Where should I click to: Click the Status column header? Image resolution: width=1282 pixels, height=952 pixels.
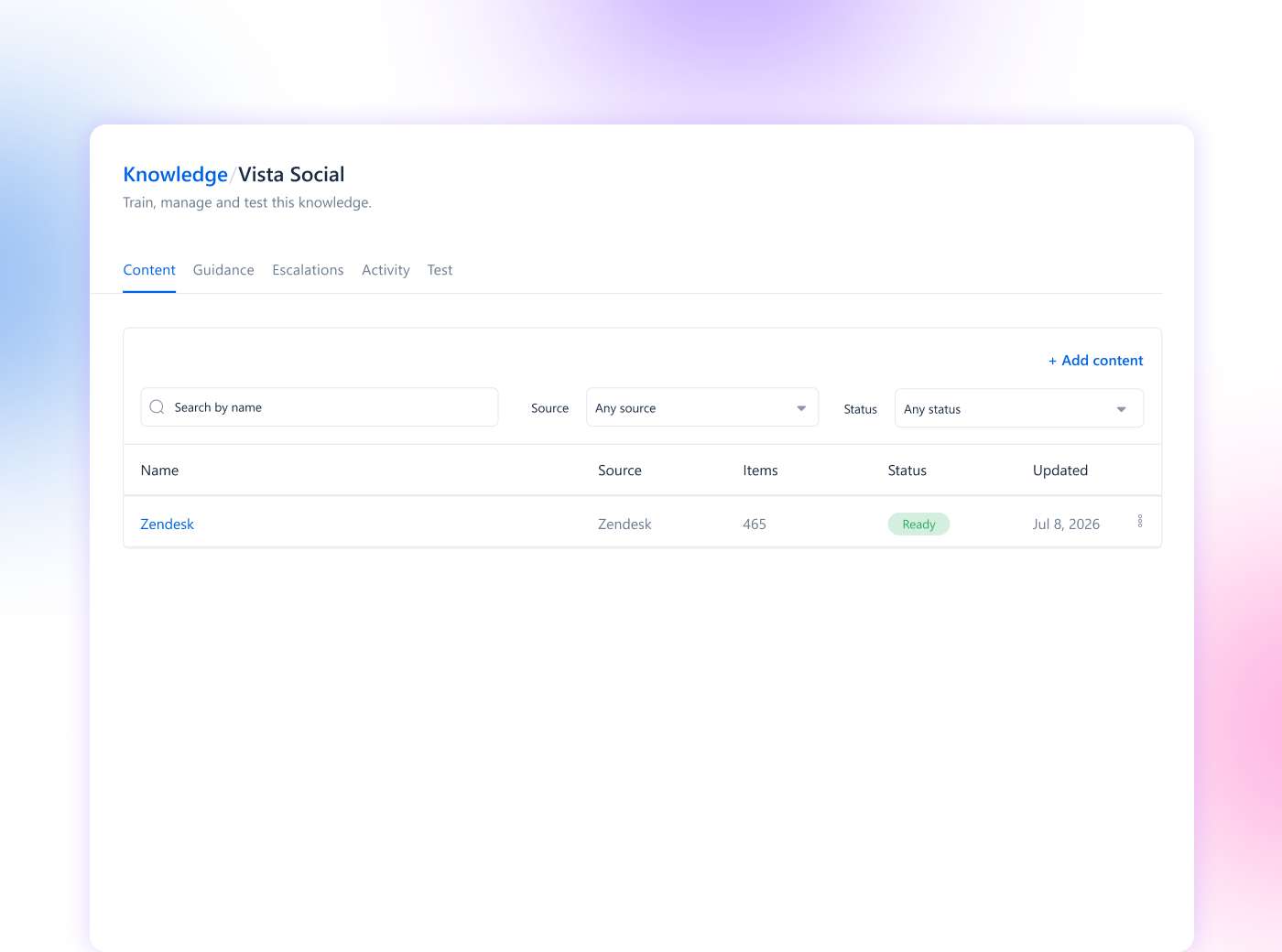pos(907,471)
